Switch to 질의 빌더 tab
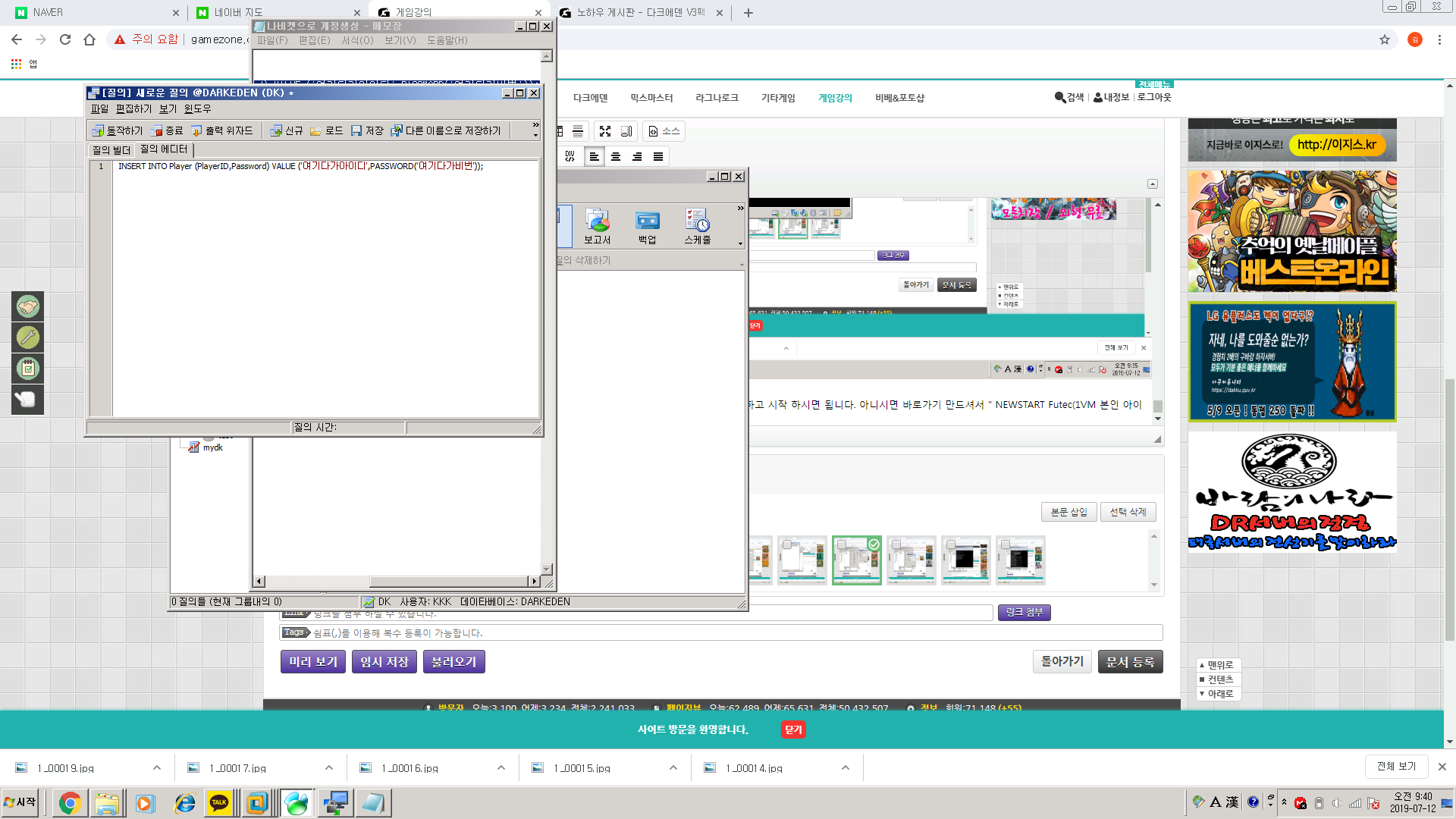The image size is (1456, 819). pyautogui.click(x=111, y=150)
